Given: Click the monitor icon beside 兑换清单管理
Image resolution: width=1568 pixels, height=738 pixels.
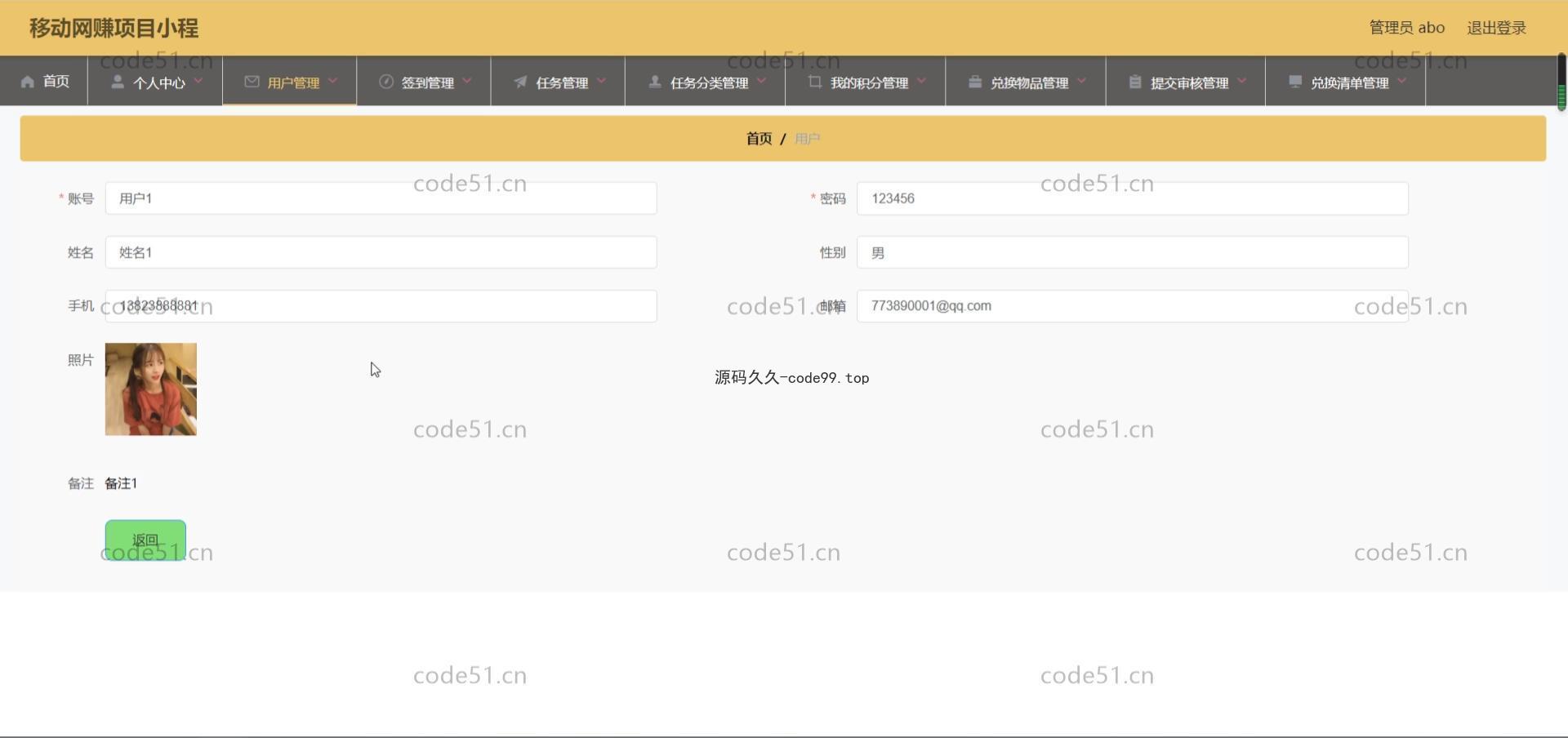Looking at the screenshot, I should pos(1295,82).
